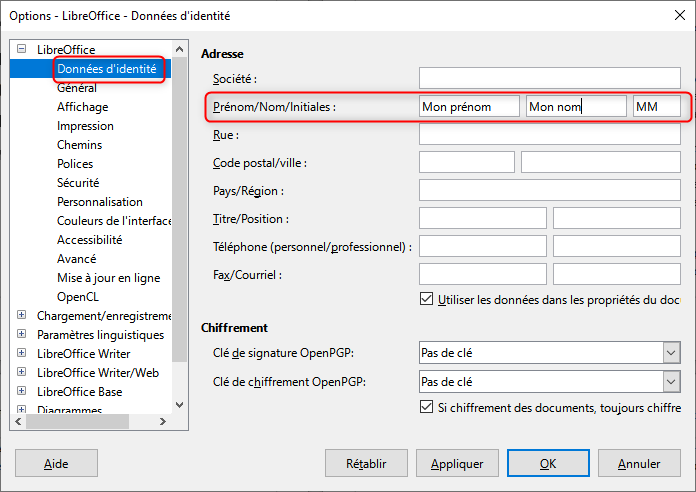
Task: Click the Société input field
Action: [x=550, y=79]
